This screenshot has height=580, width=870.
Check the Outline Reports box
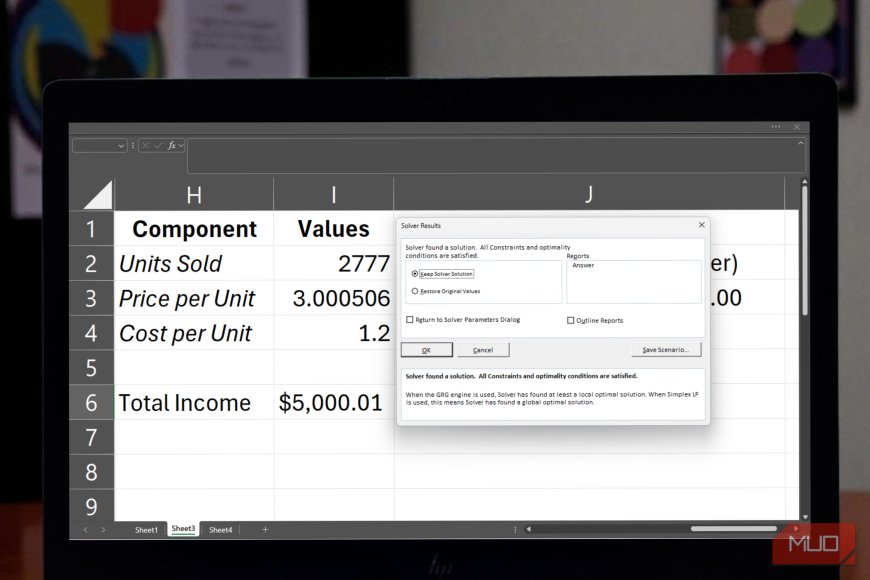(x=571, y=320)
